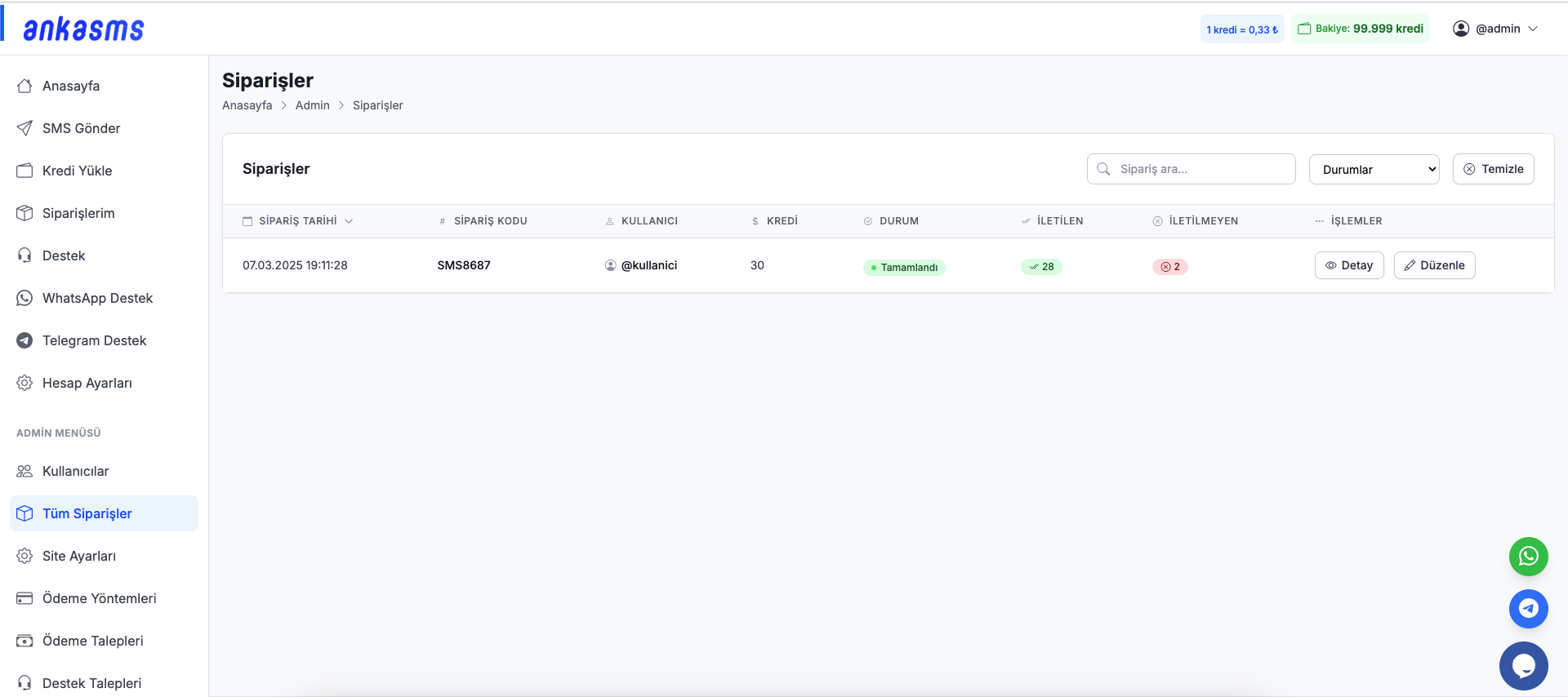The image size is (1568, 697).
Task: Click the delivered count badge 28
Action: tap(1041, 267)
